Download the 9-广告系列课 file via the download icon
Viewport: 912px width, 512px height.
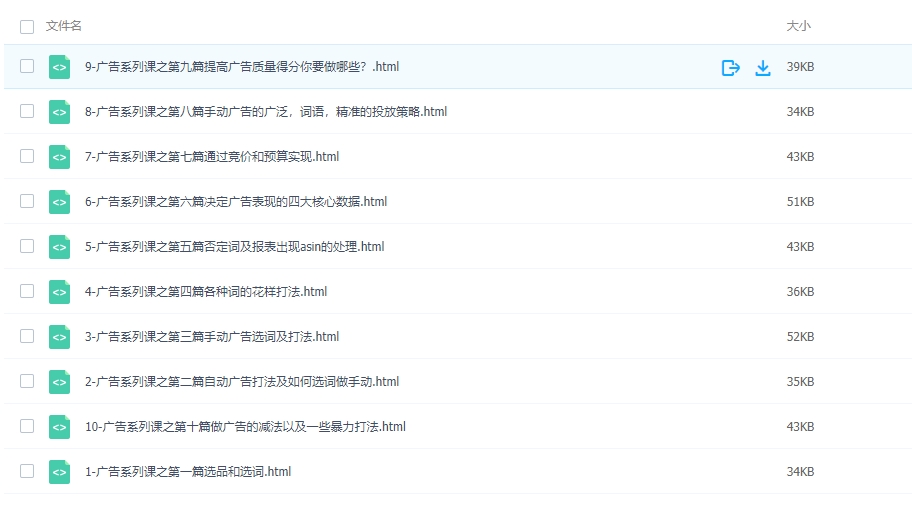(763, 68)
